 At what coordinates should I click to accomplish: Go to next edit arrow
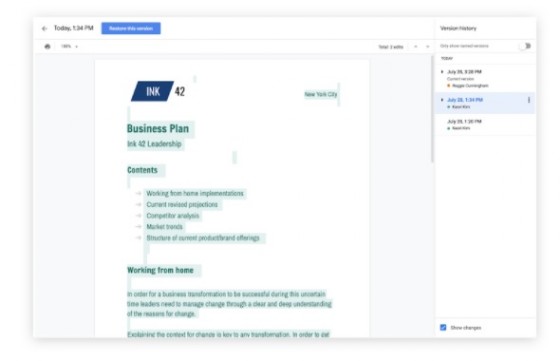point(428,47)
